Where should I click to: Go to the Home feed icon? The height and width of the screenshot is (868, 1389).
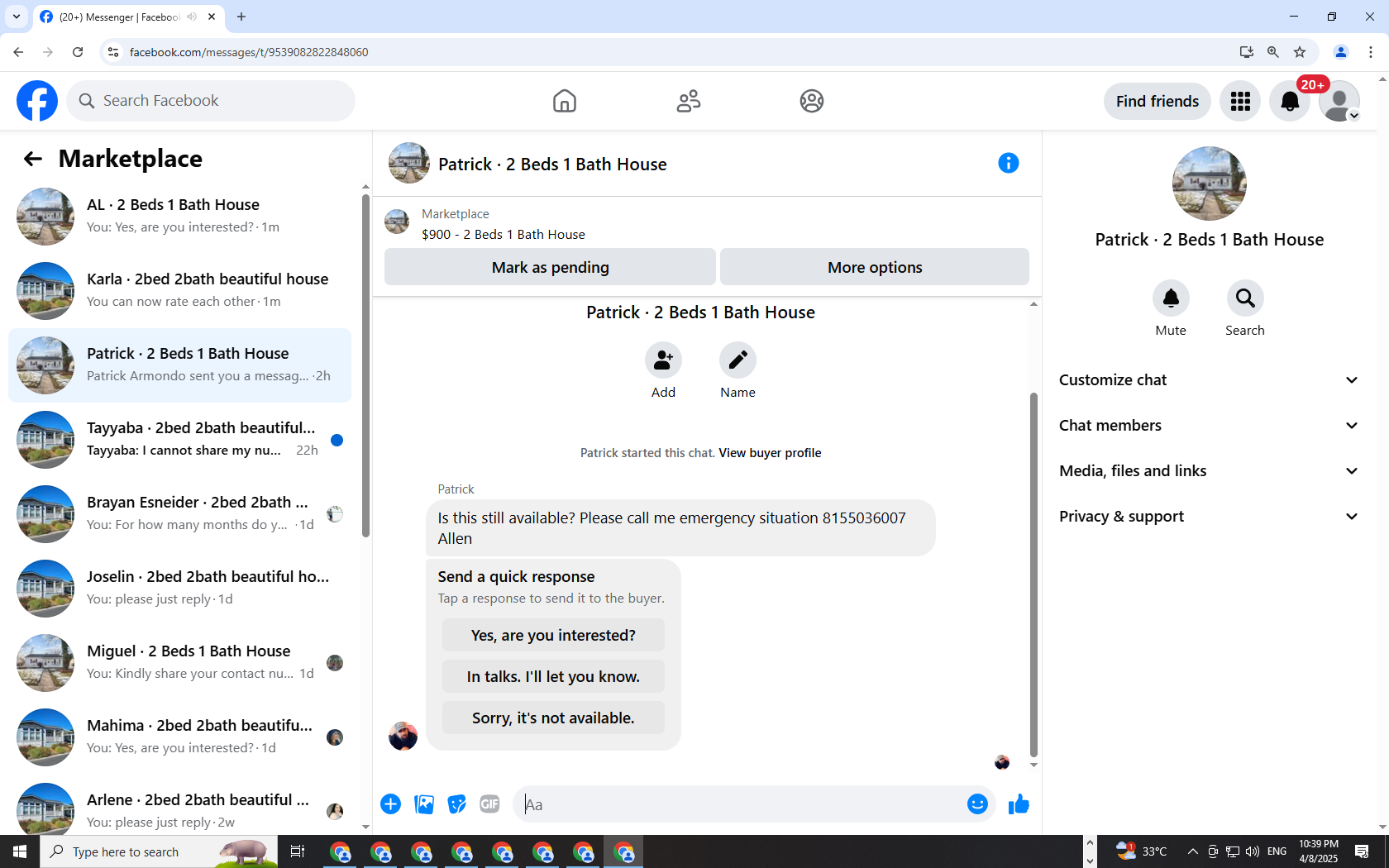[x=565, y=101]
